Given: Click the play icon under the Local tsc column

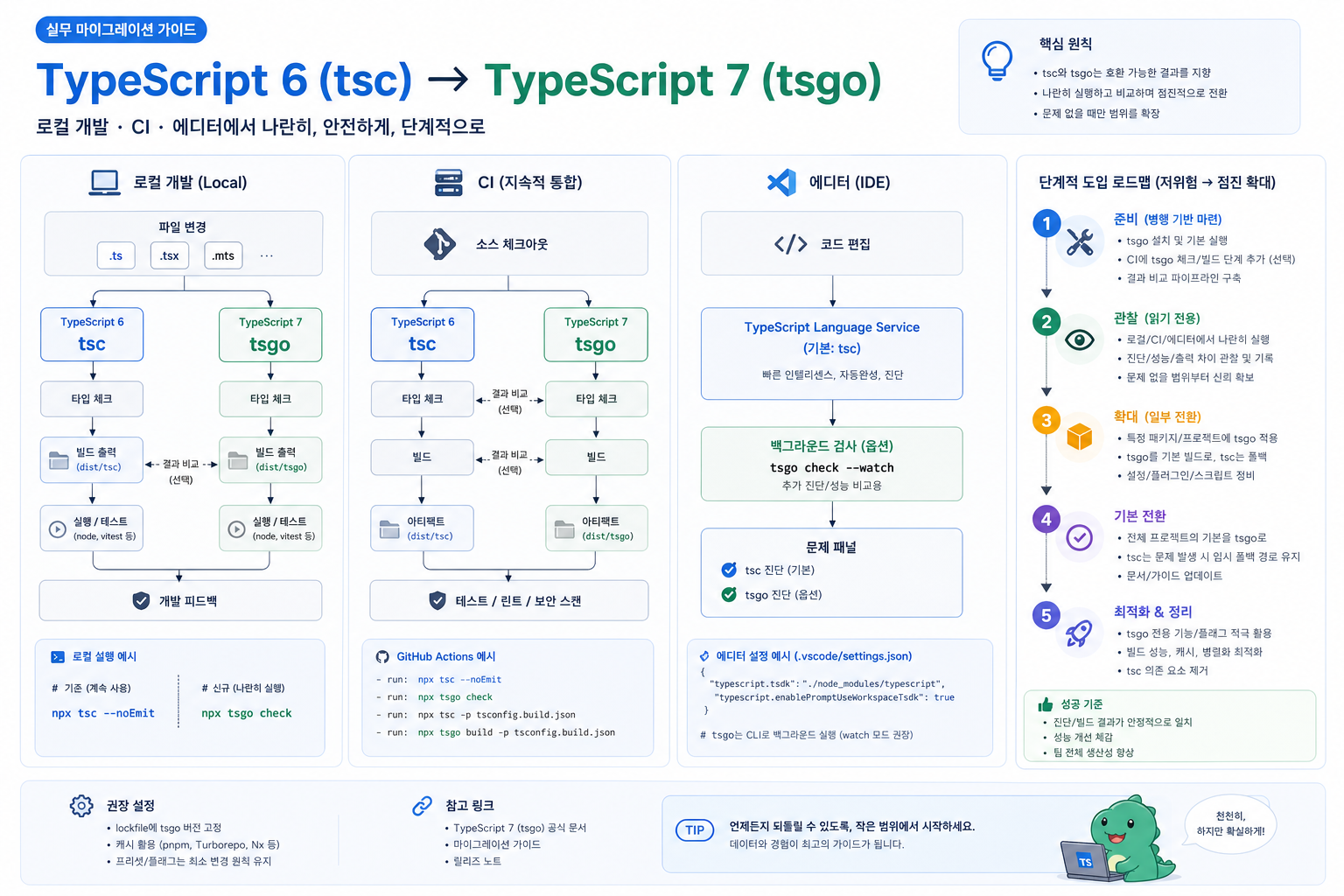Looking at the screenshot, I should tap(58, 528).
